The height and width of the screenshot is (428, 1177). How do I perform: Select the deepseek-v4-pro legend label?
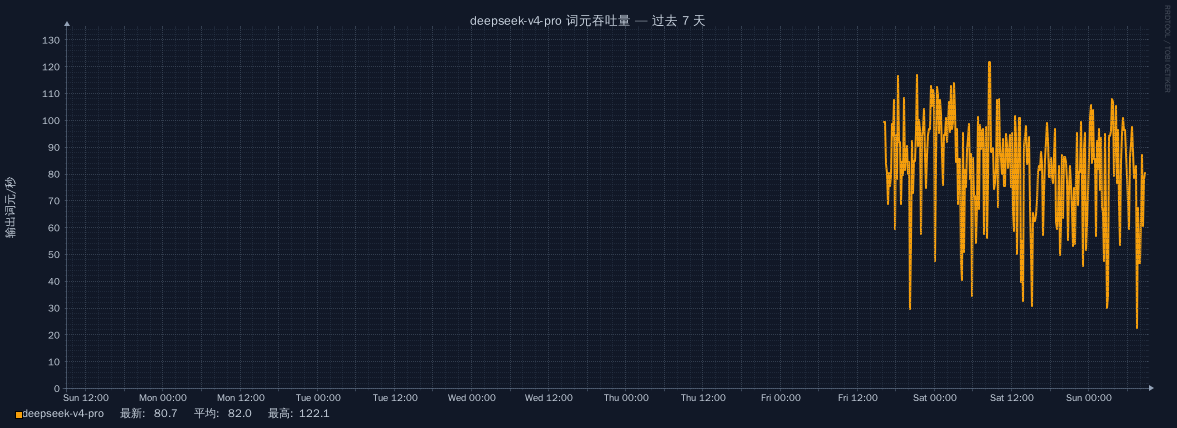[x=63, y=414]
